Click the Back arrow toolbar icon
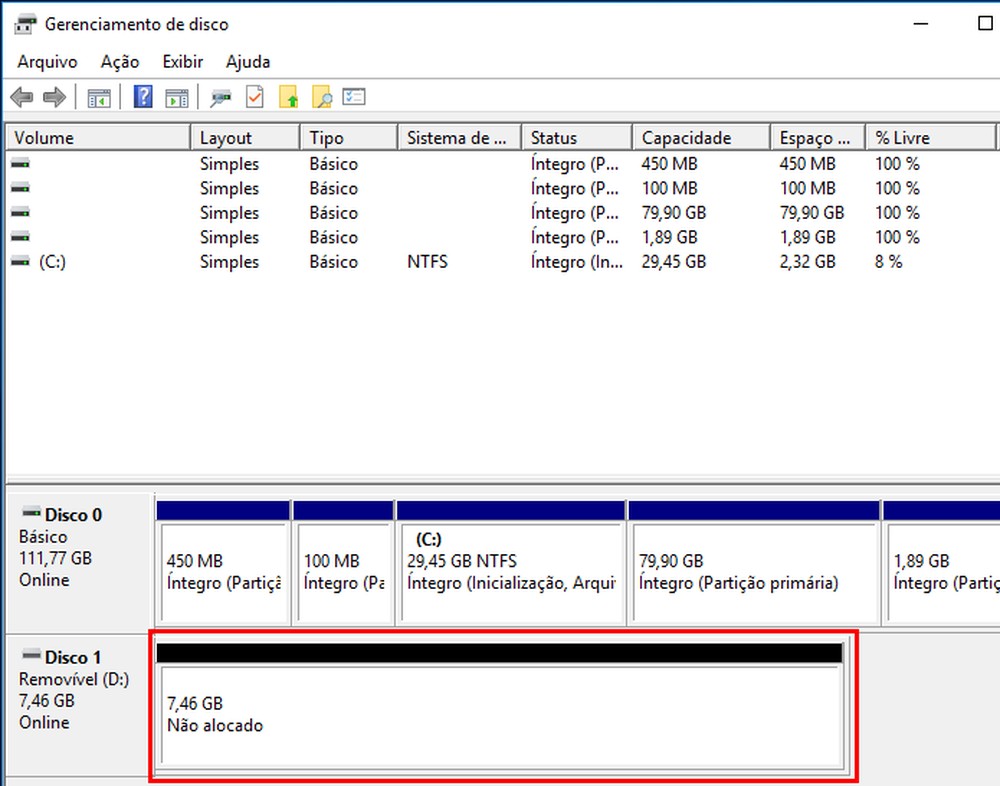 point(22,98)
